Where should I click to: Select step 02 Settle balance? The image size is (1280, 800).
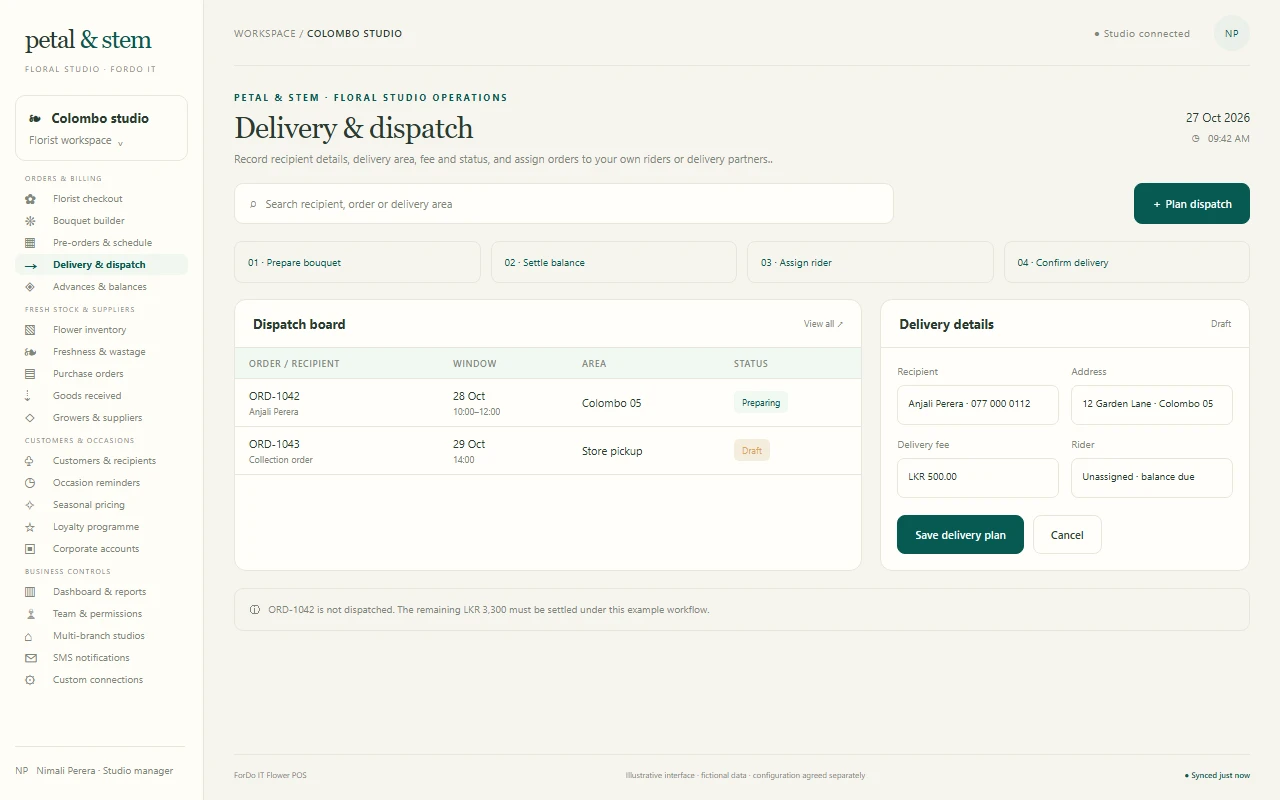[614, 262]
